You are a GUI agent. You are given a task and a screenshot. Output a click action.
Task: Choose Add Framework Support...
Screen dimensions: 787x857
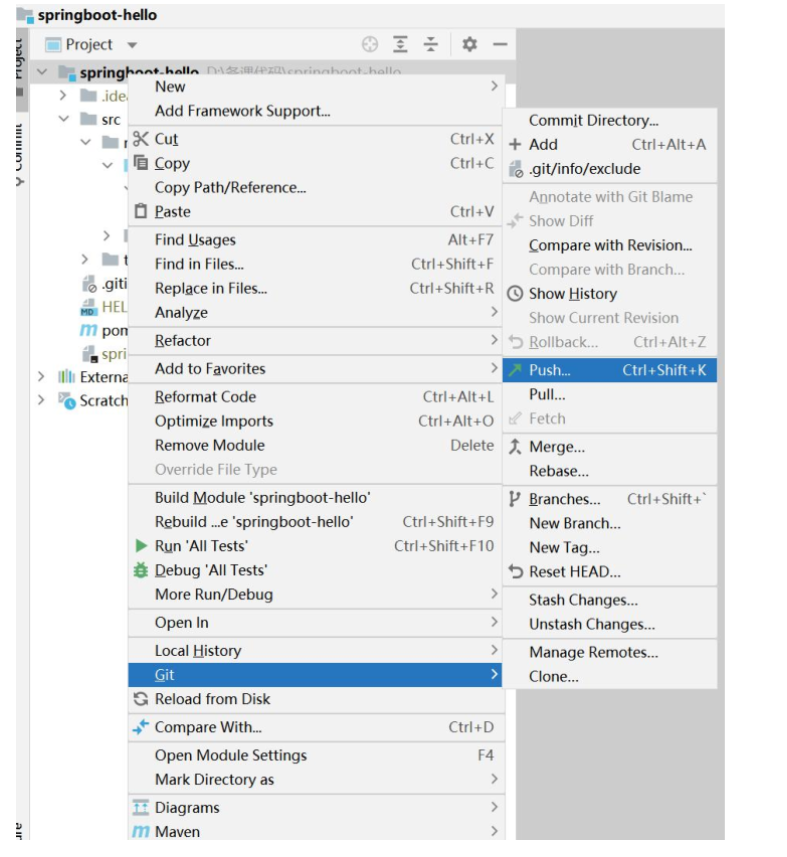pos(315,110)
